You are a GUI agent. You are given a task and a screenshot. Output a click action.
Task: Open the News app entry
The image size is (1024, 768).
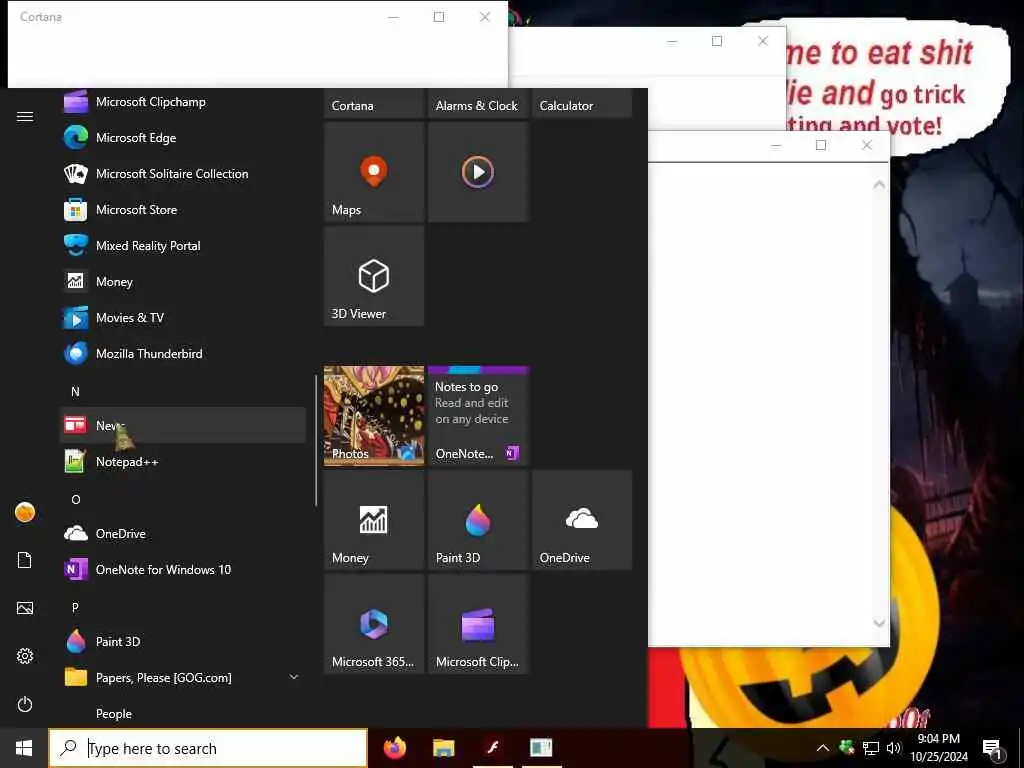pos(183,425)
